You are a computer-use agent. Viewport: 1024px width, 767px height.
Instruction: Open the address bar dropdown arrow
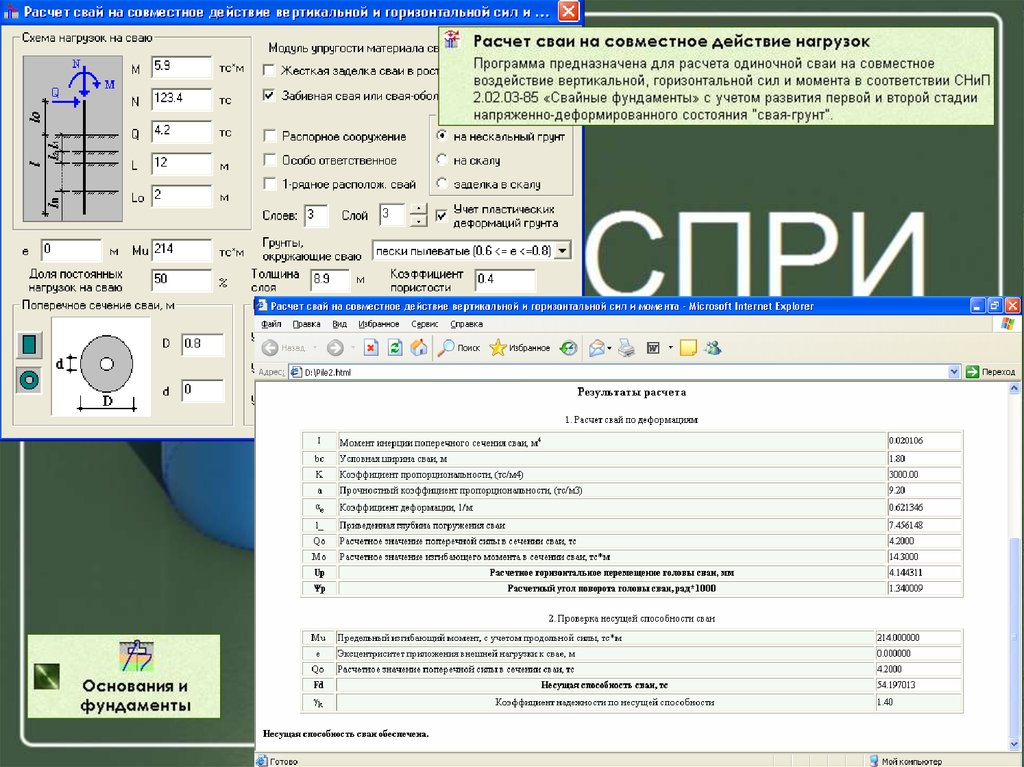(x=953, y=372)
